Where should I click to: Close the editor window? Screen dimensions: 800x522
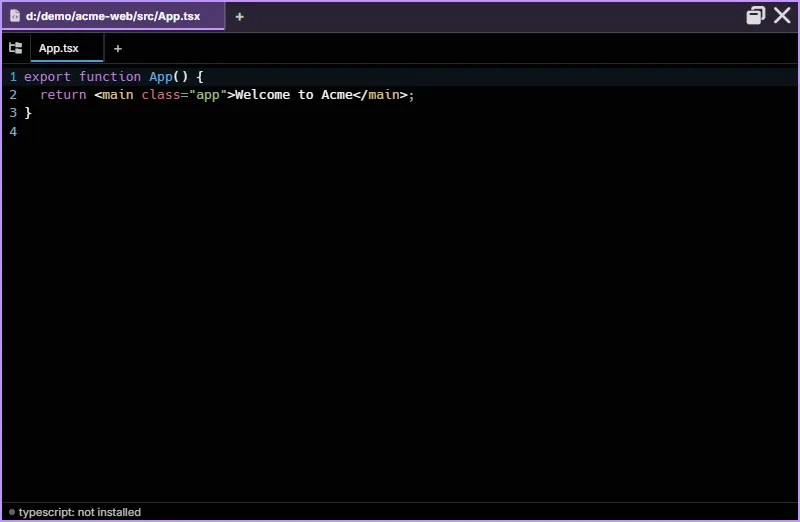[x=782, y=15]
